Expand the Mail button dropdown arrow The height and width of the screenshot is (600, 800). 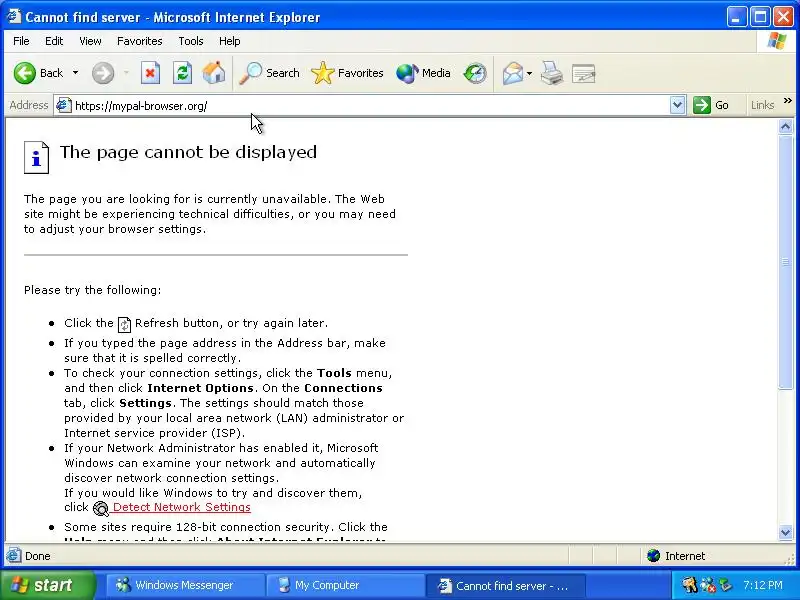click(x=529, y=73)
